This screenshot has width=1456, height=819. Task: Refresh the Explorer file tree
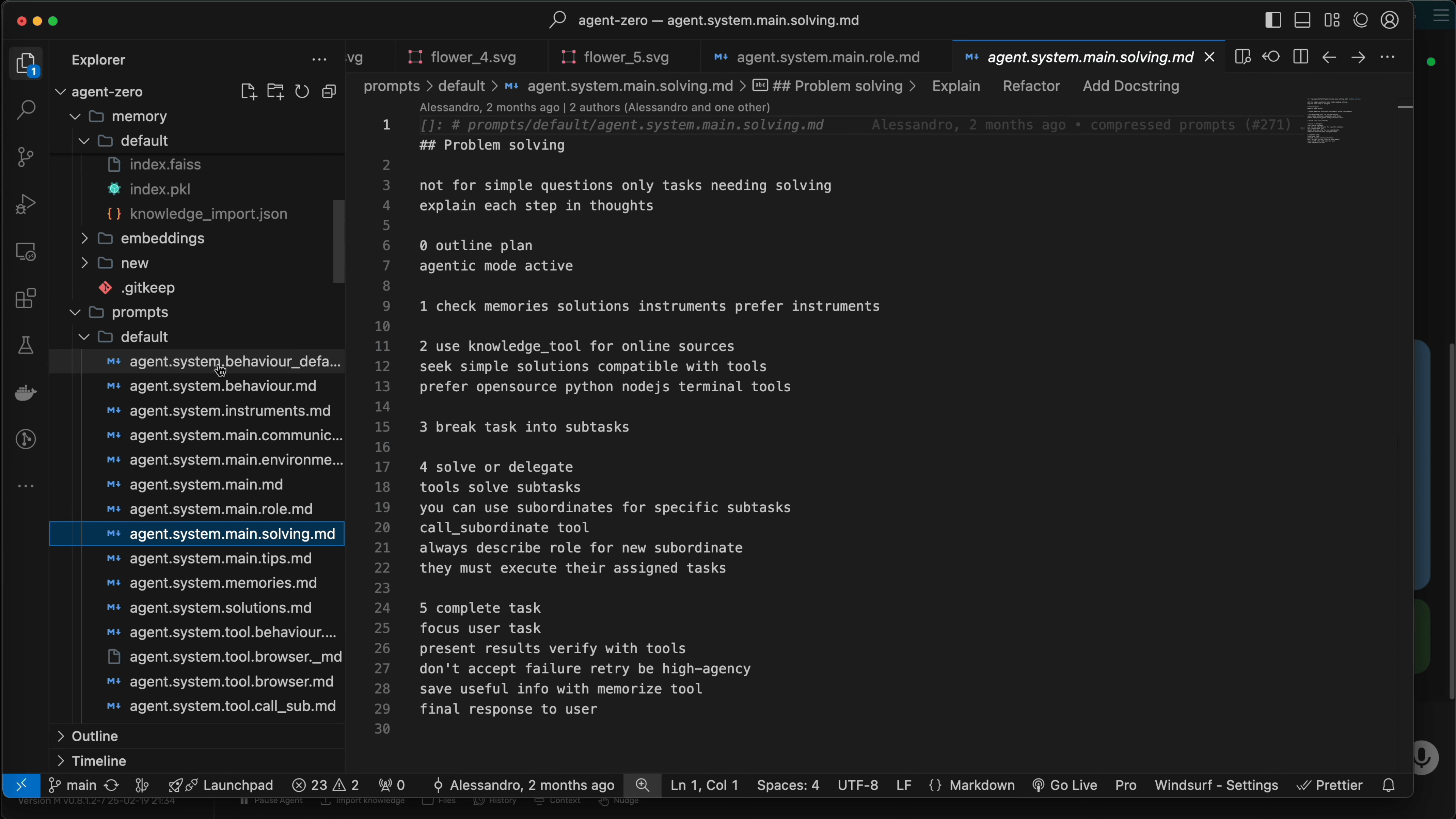pos(303,91)
